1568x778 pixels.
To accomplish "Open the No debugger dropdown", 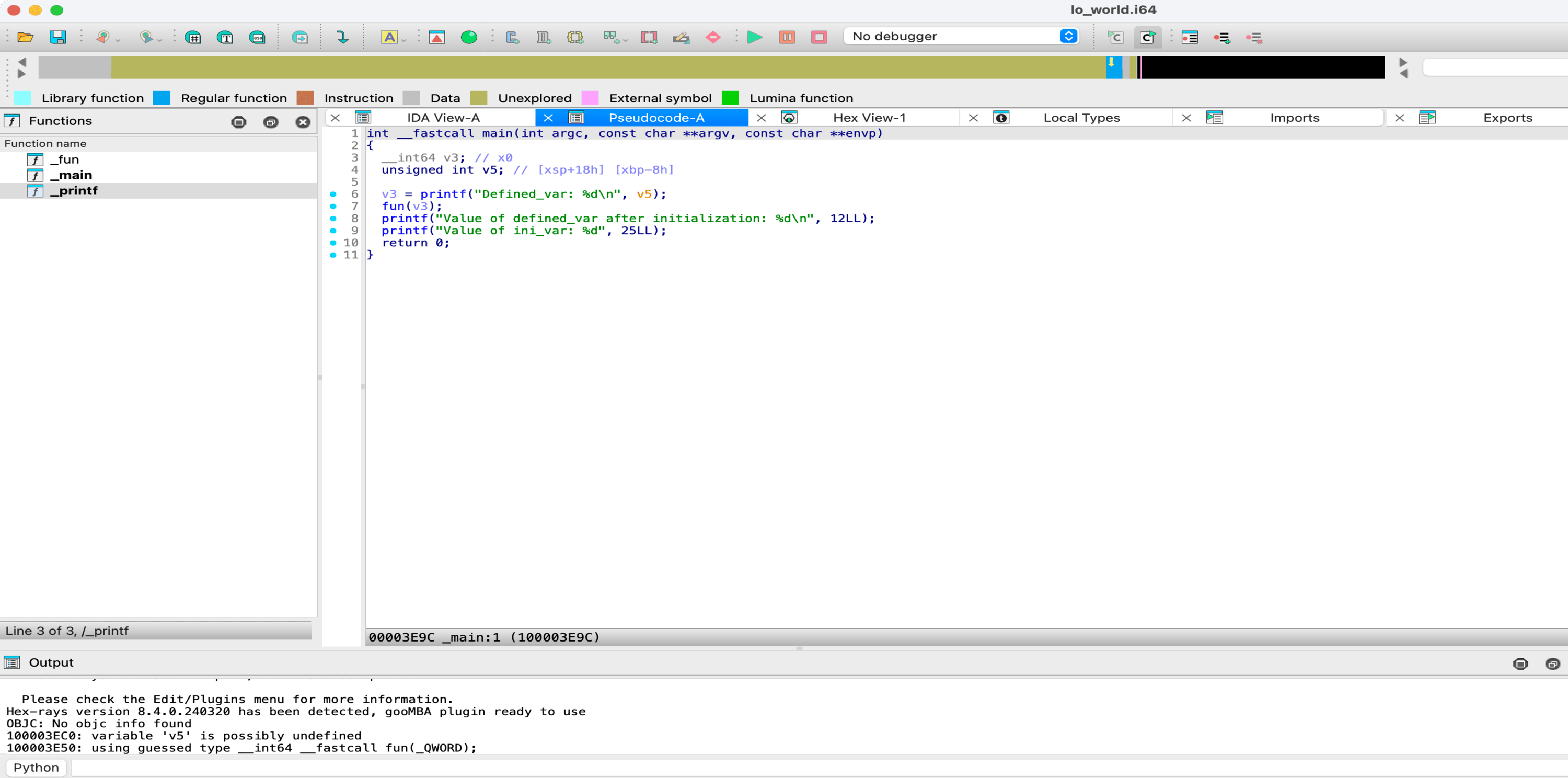I will click(961, 36).
